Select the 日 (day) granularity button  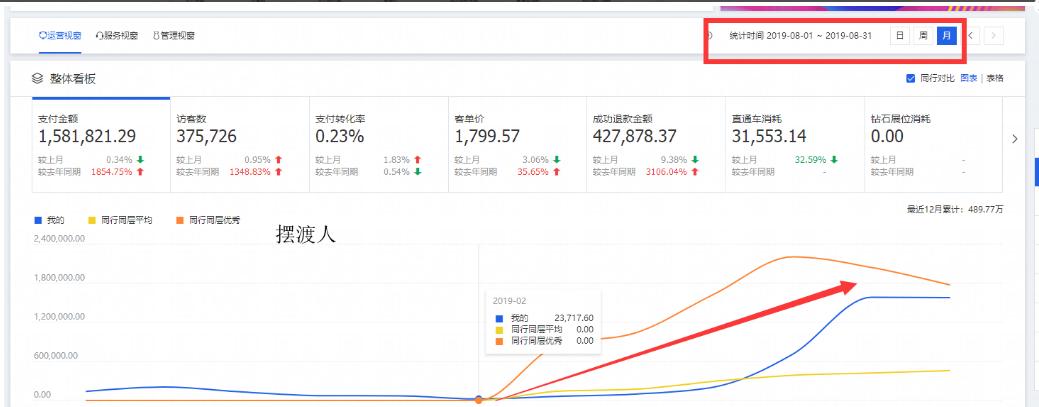tap(900, 36)
